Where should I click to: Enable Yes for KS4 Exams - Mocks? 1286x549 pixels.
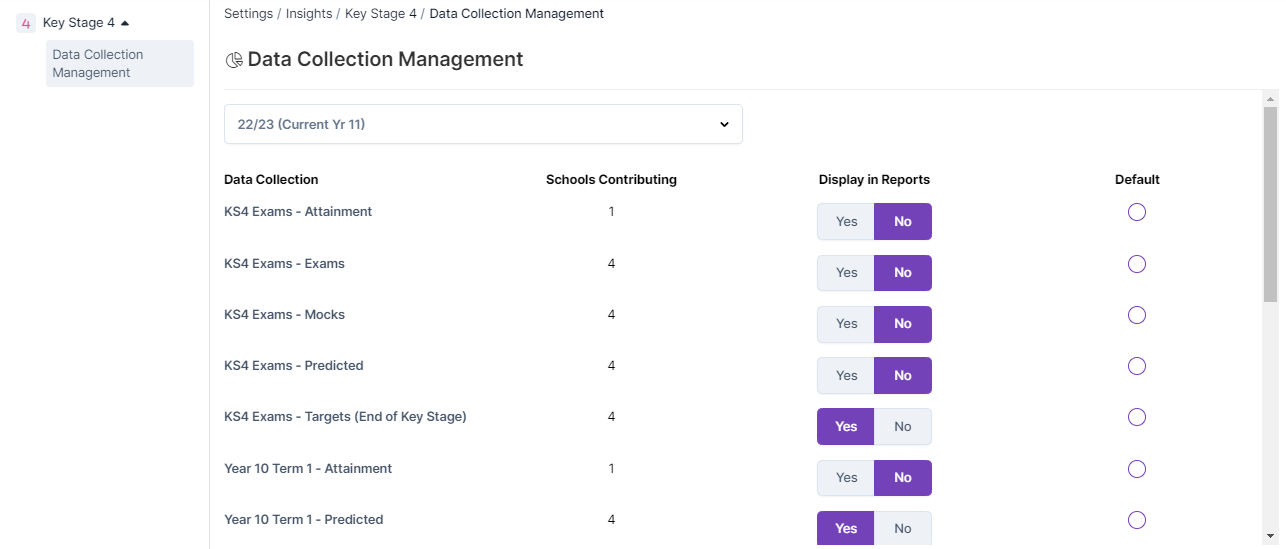click(846, 324)
